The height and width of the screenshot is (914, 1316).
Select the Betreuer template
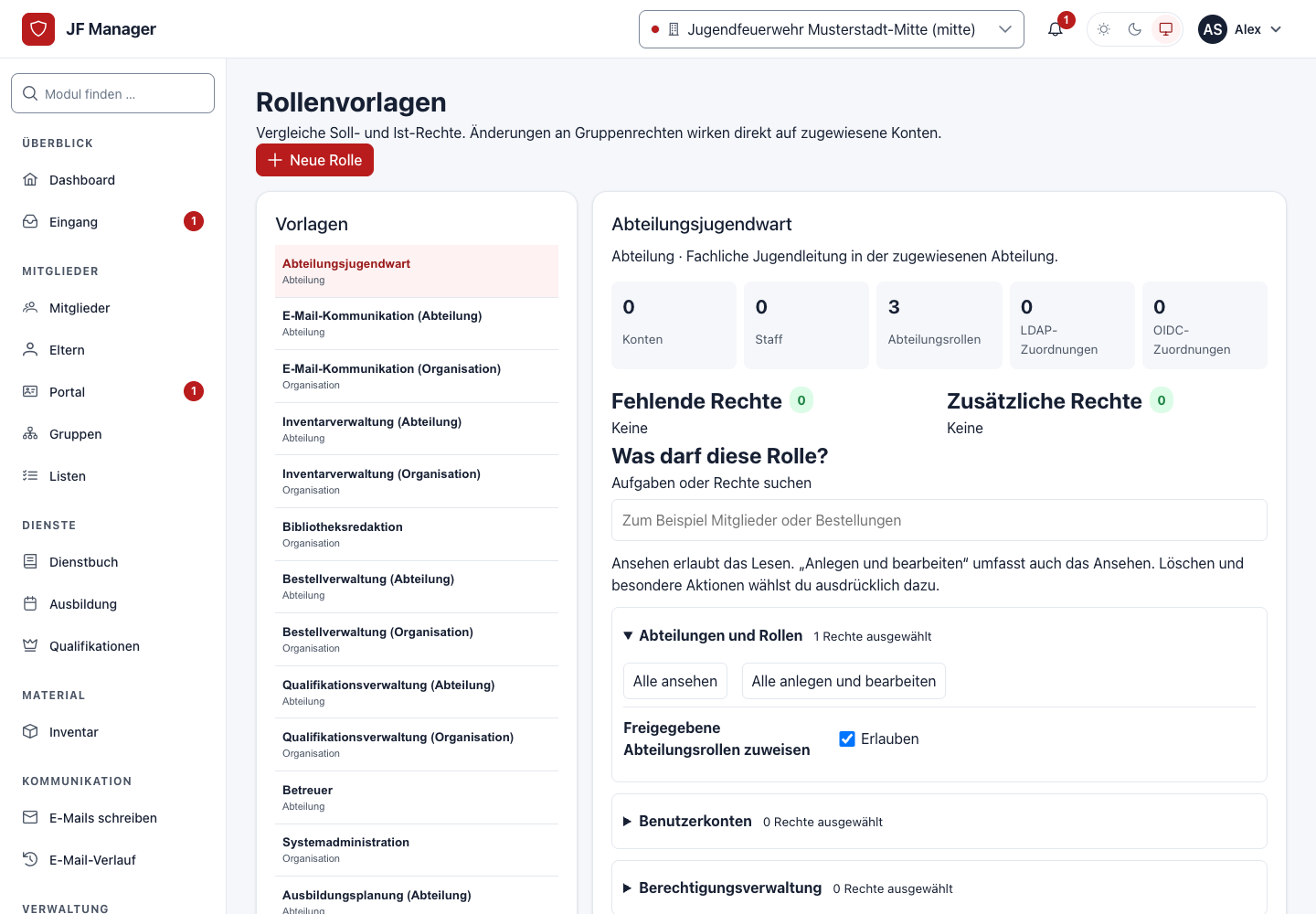417,798
